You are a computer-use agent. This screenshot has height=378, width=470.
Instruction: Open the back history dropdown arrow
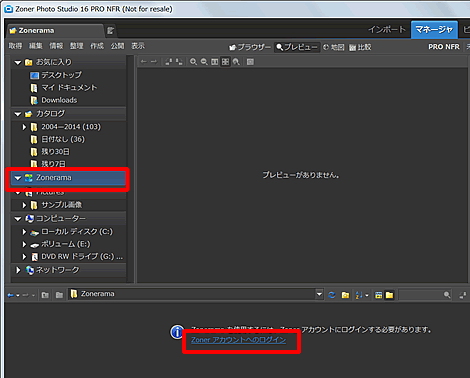[x=18, y=295]
